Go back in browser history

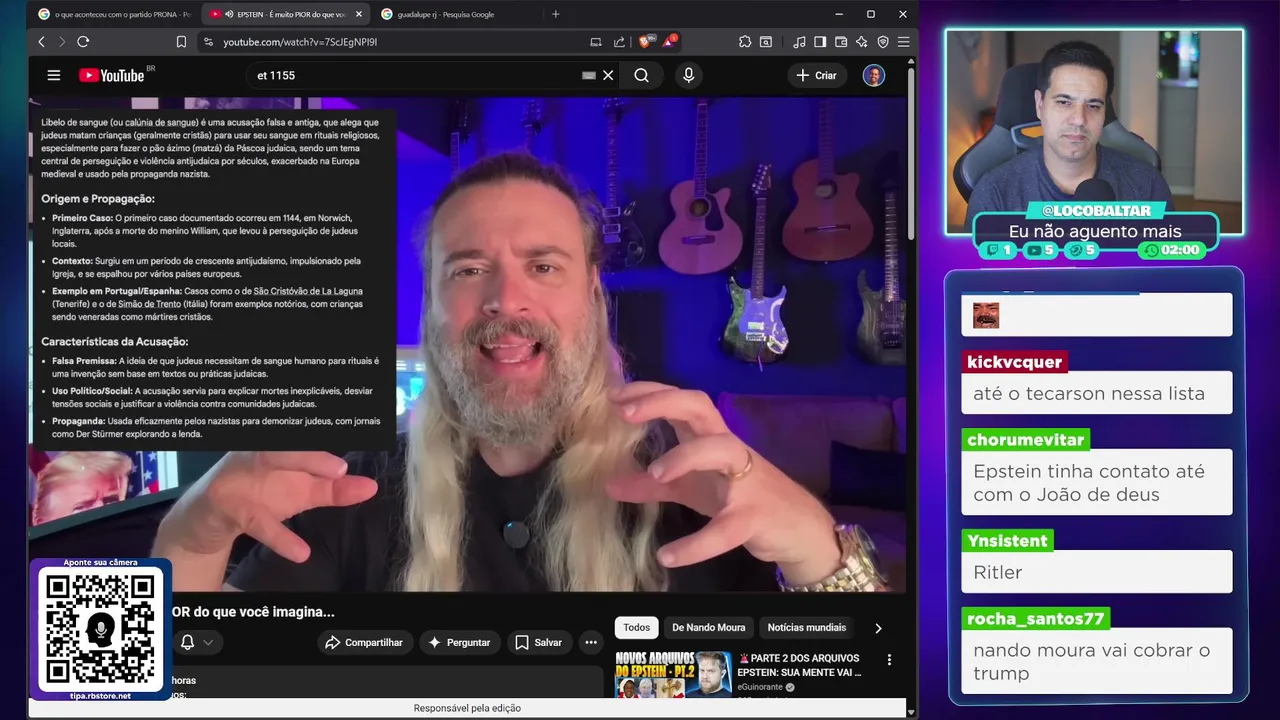click(x=41, y=42)
